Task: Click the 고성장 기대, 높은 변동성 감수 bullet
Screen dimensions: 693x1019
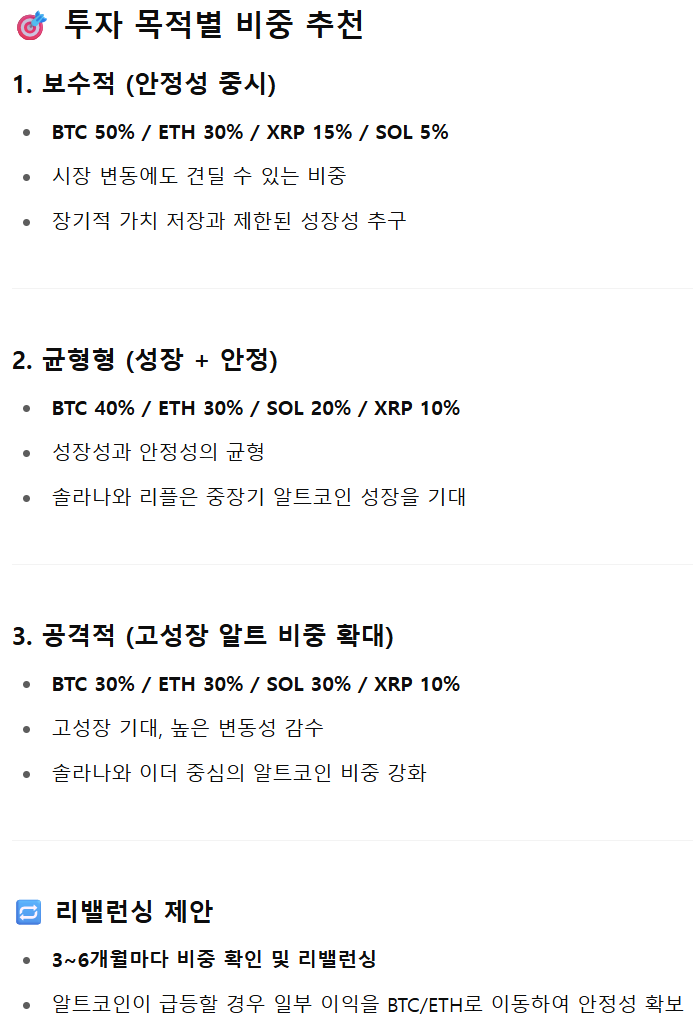Action: (188, 728)
